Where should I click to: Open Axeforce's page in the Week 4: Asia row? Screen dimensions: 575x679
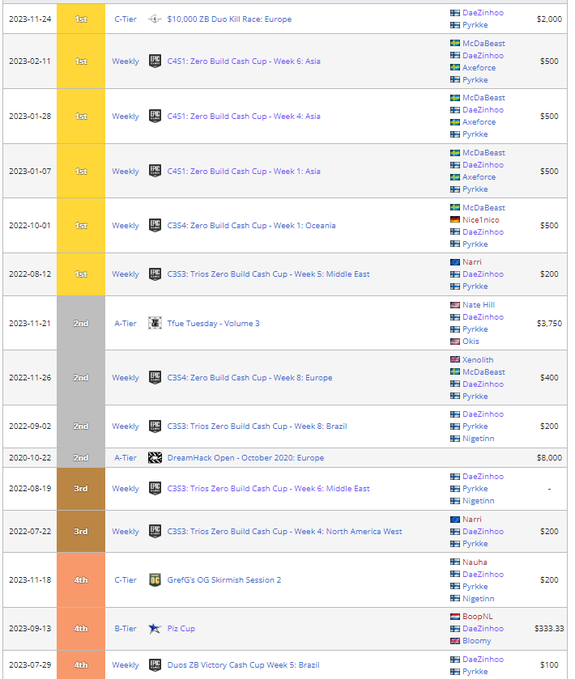479,122
